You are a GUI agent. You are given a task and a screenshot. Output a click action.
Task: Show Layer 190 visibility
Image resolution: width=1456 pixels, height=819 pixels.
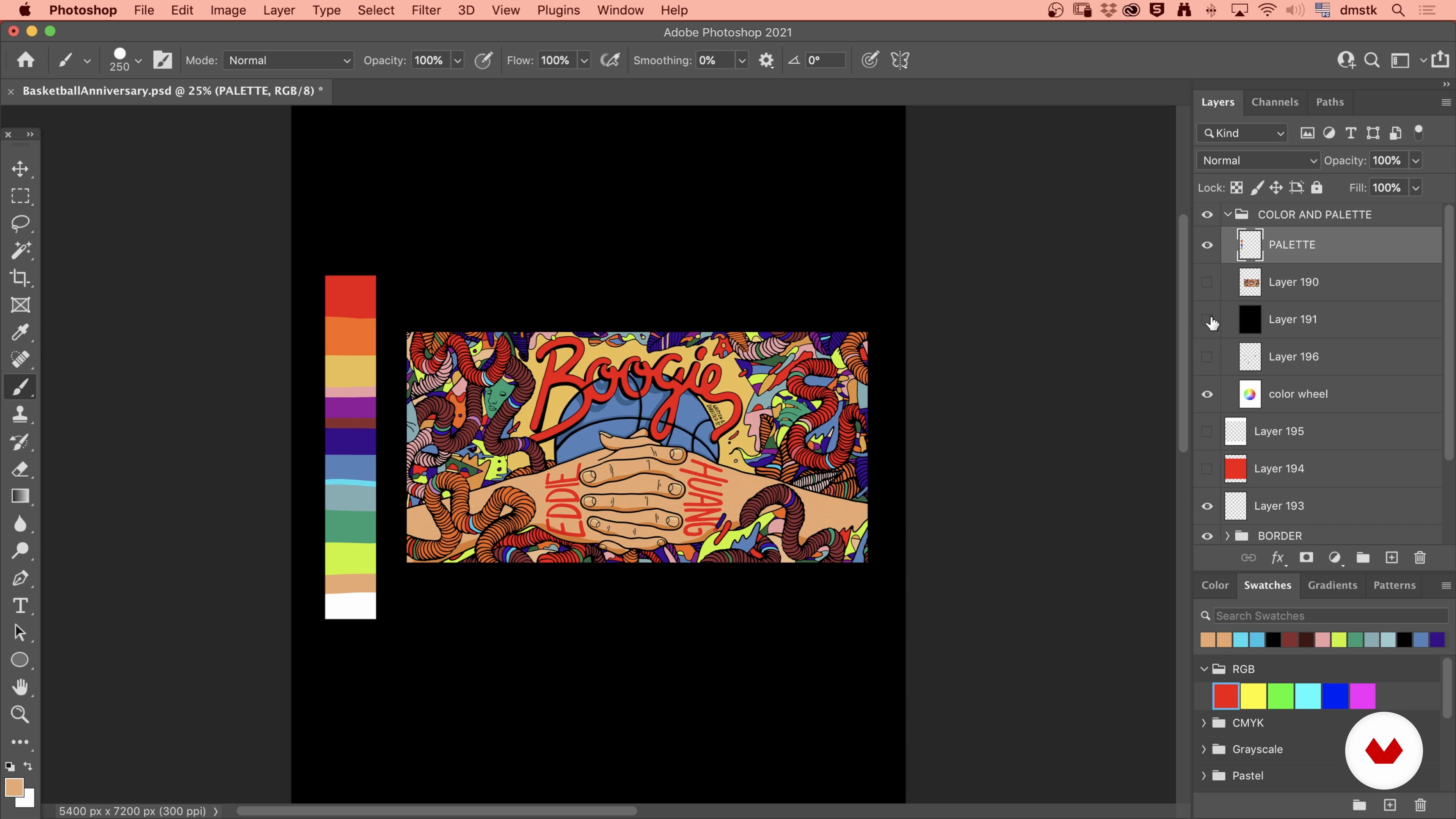tap(1207, 282)
